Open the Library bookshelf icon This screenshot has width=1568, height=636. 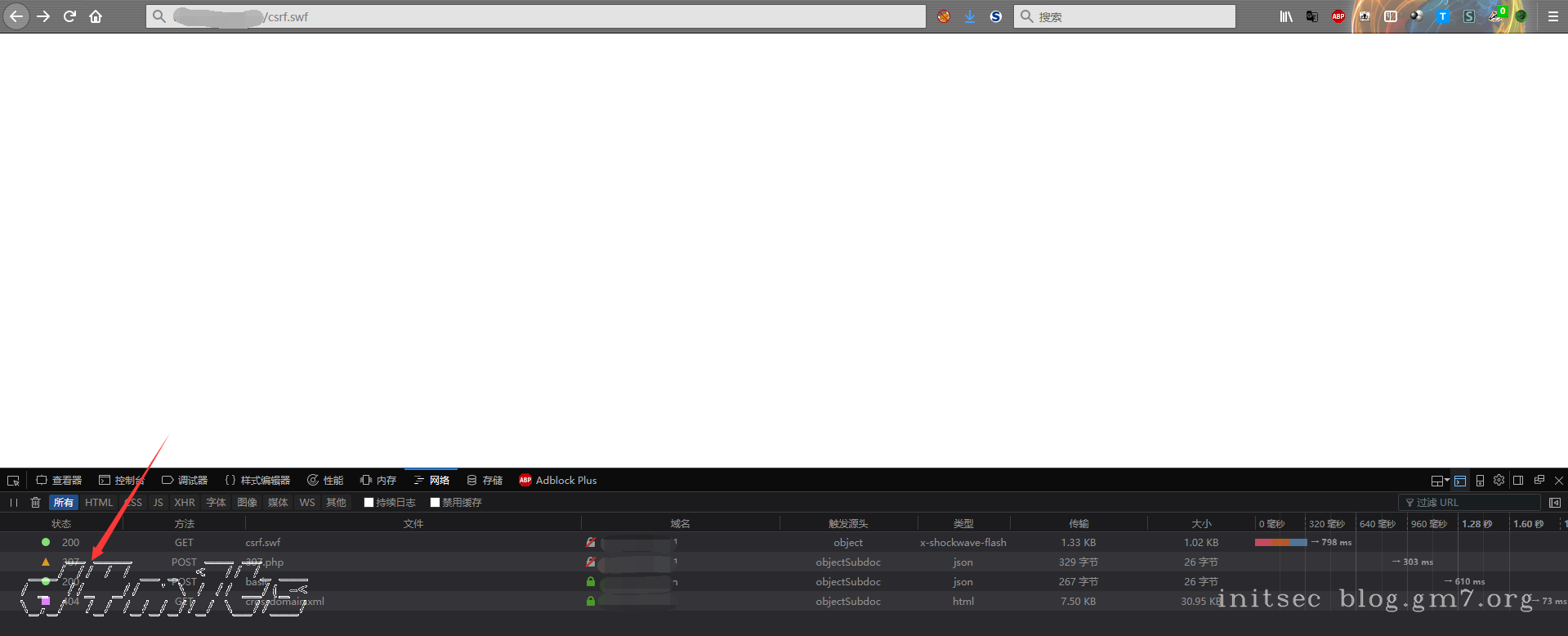point(1286,16)
